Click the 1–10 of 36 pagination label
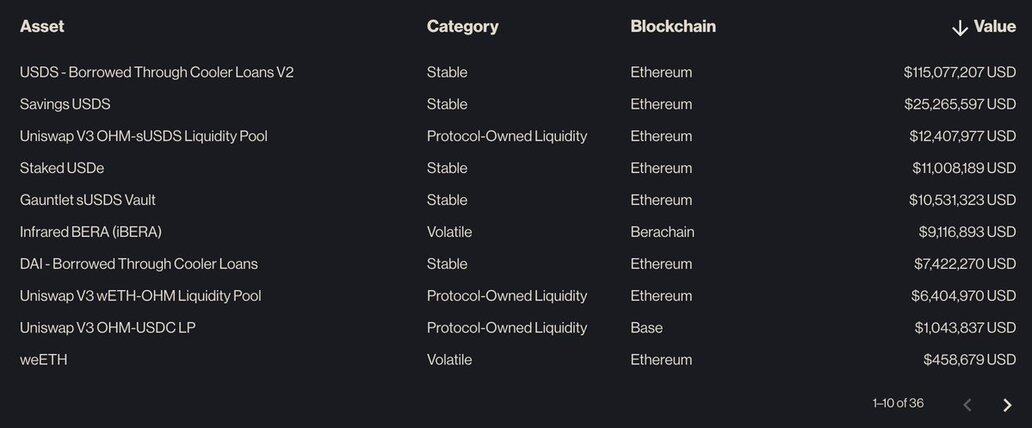Screen dimensions: 1032x428 (x=898, y=403)
